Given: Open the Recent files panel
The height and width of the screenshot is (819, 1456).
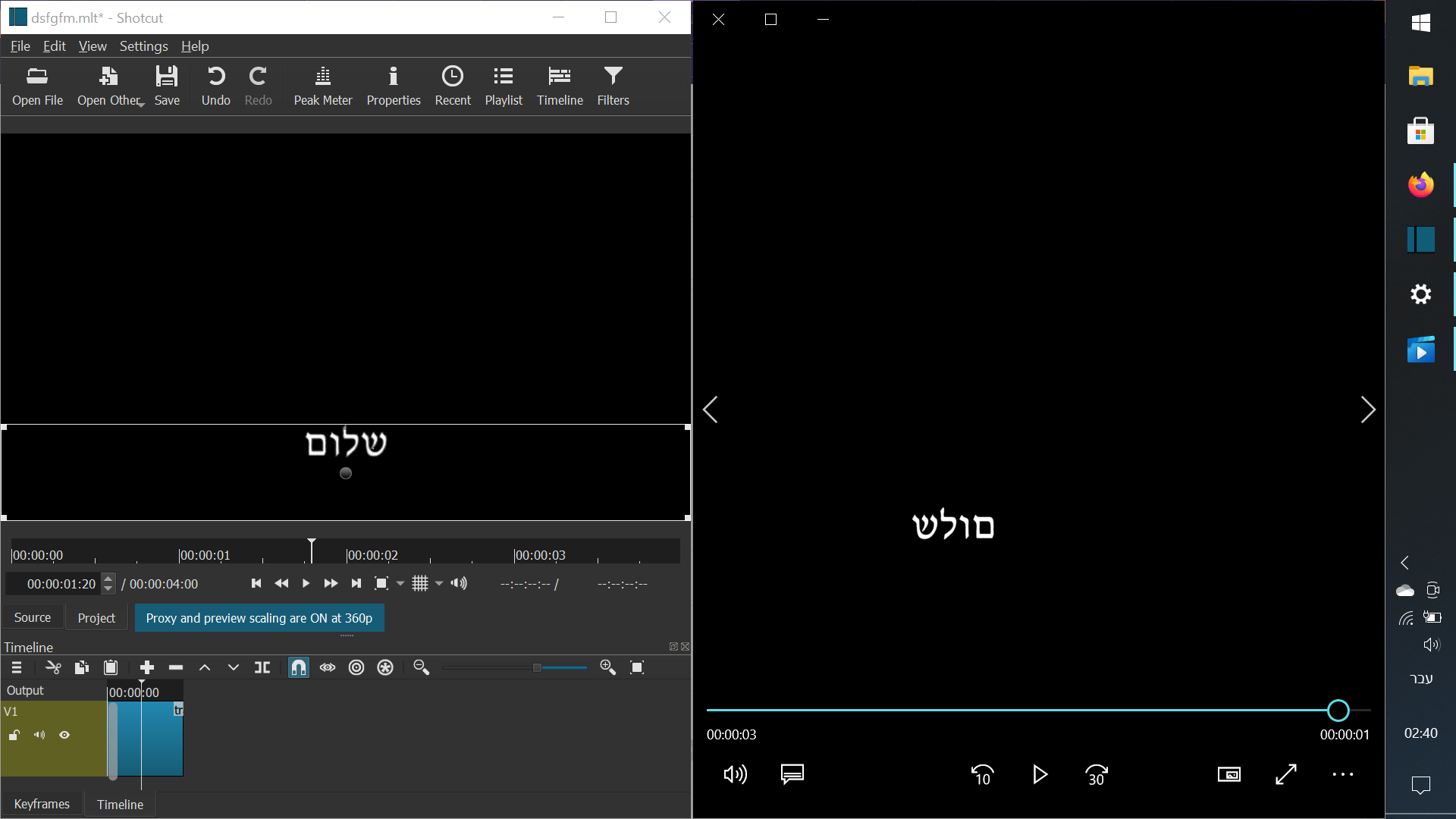Looking at the screenshot, I should (453, 85).
